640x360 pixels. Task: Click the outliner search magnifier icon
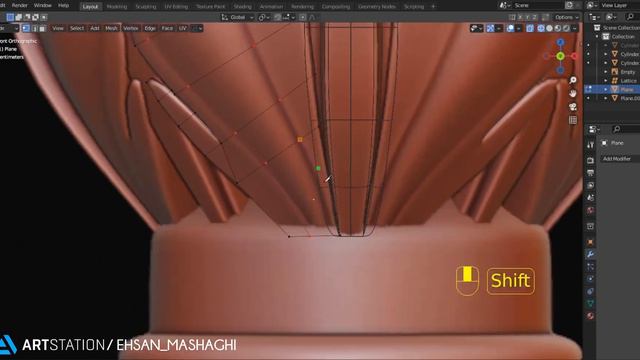click(631, 17)
